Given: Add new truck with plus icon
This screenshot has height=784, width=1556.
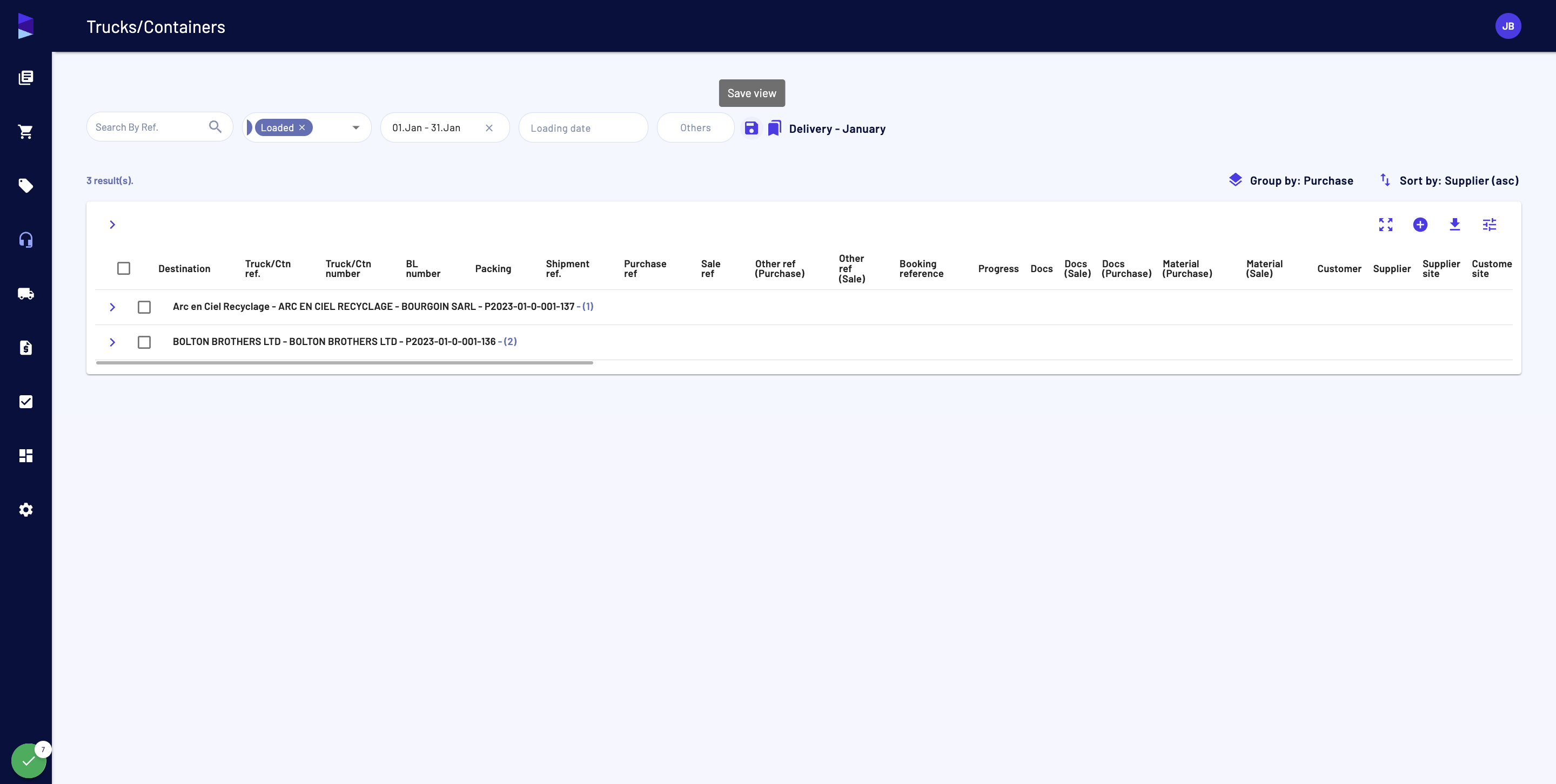Looking at the screenshot, I should coord(1420,225).
